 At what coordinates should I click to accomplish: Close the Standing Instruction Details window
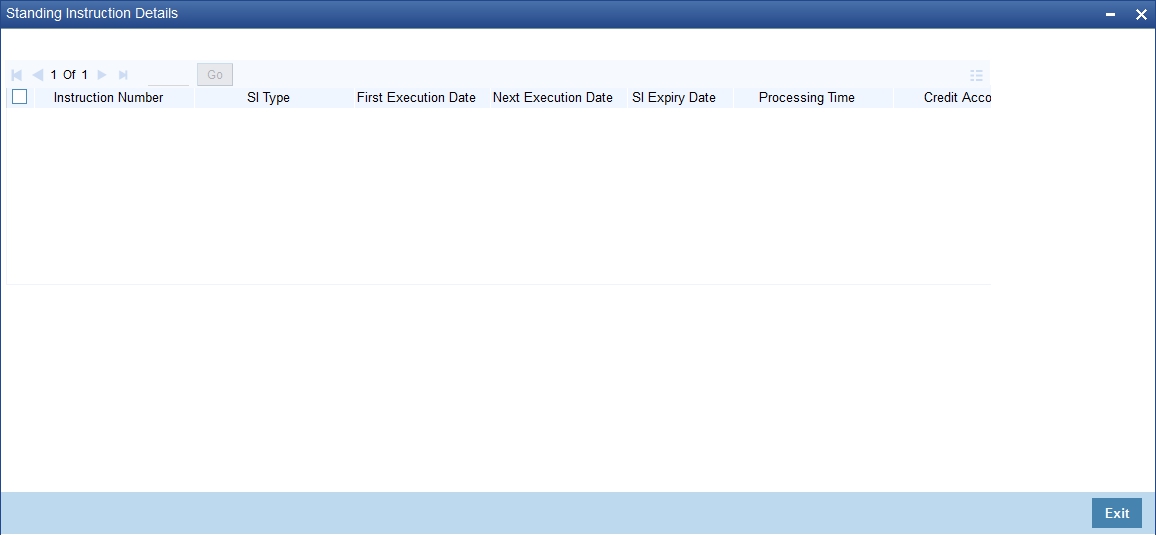(1141, 15)
